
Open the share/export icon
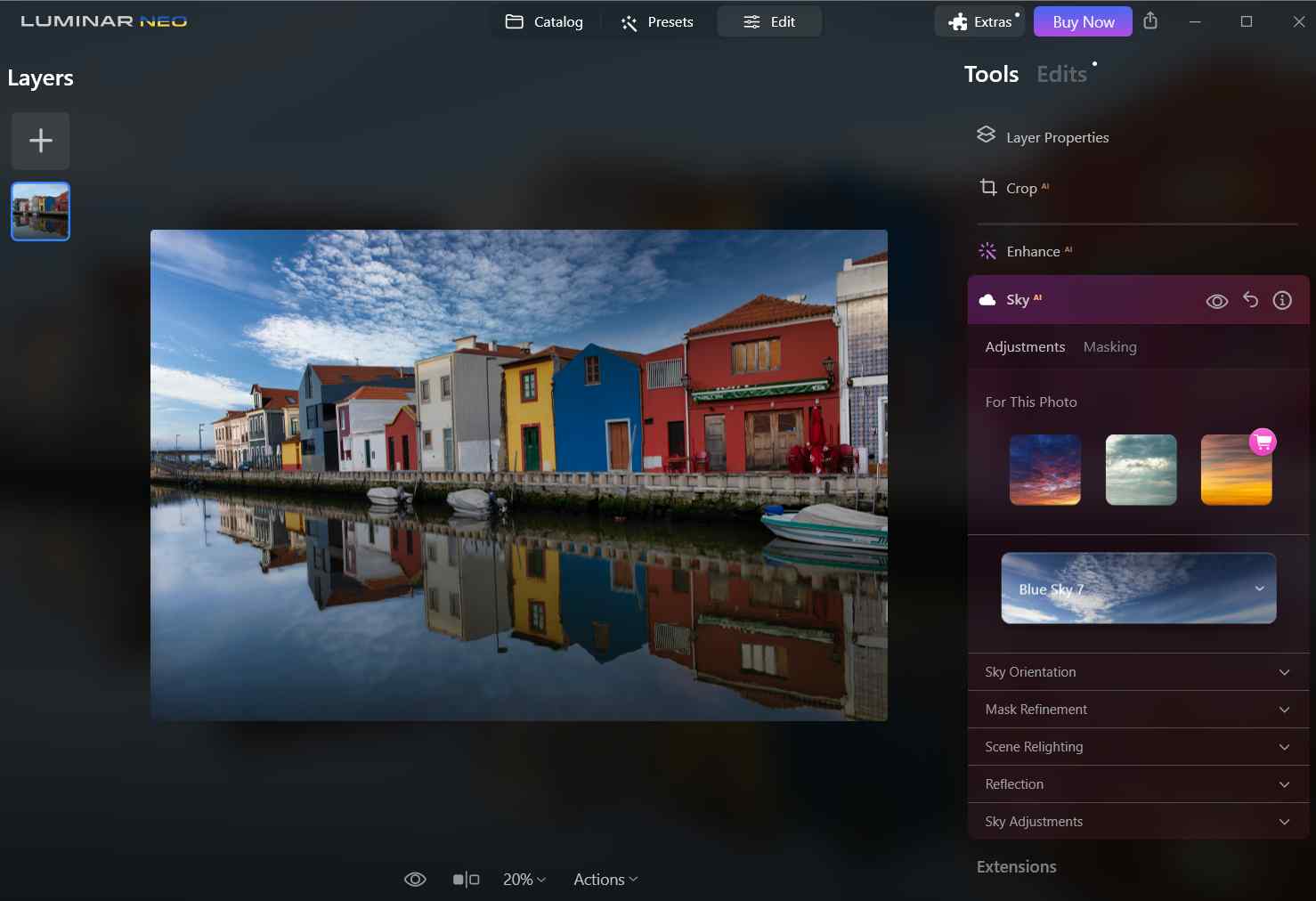pyautogui.click(x=1150, y=21)
